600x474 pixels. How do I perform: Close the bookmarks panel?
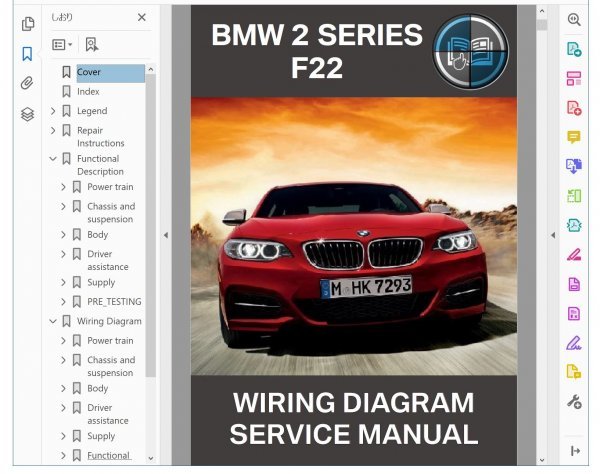click(x=142, y=17)
